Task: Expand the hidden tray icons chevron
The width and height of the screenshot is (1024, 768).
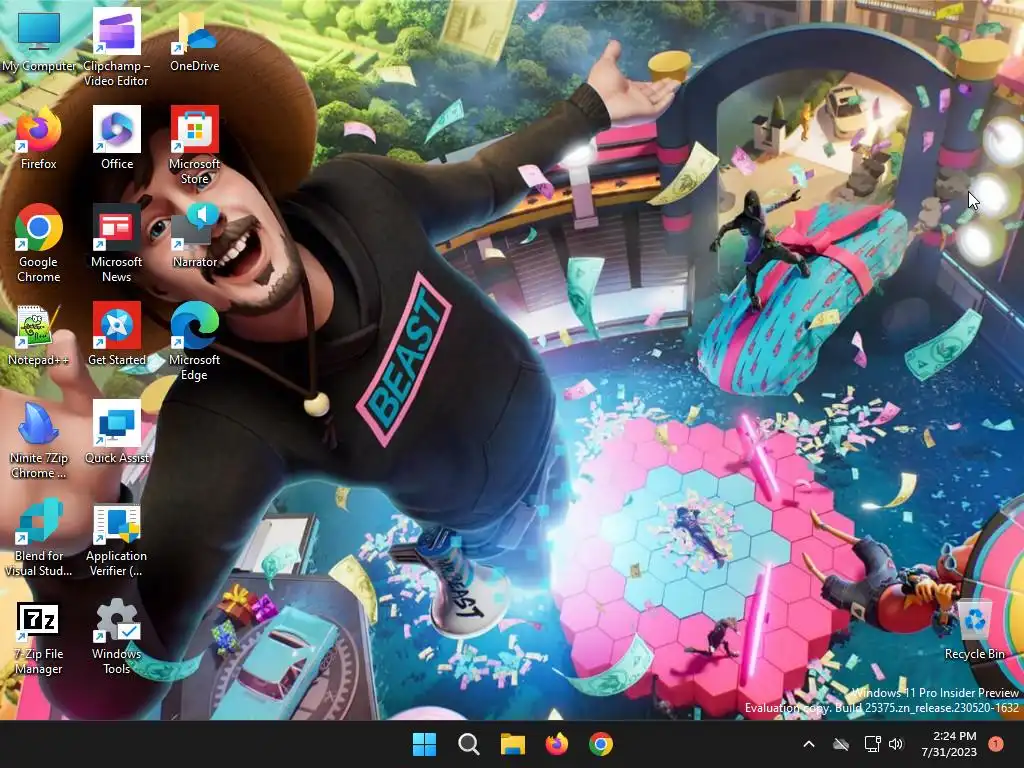Action: pos(808,744)
